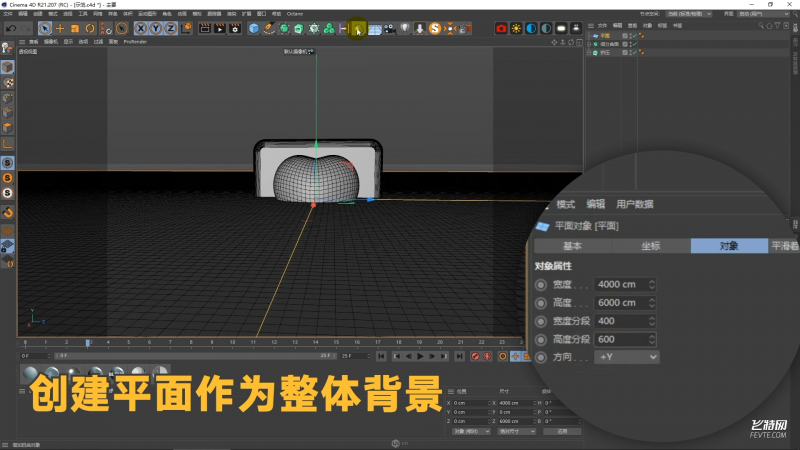
Task: Open the 方向 +Y dropdown
Action: [627, 357]
